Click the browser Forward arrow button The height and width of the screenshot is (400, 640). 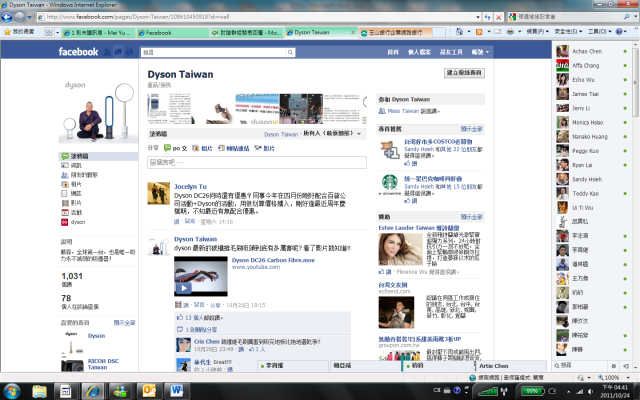coord(20,17)
